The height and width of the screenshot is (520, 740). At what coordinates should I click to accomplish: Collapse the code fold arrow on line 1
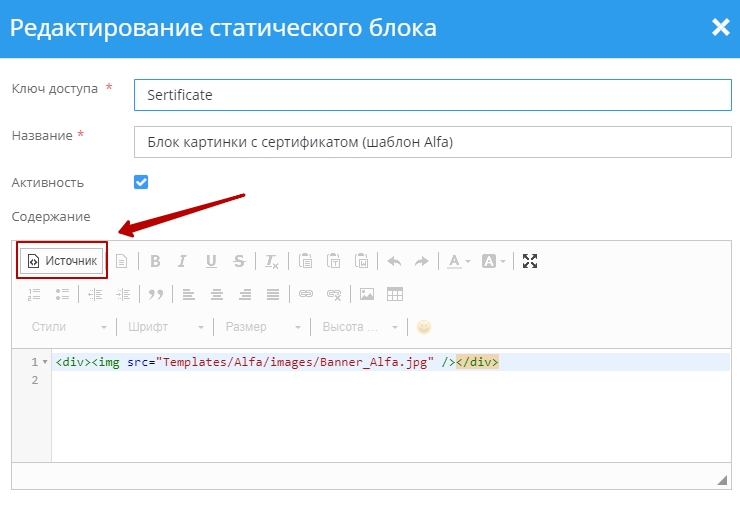click(45, 362)
